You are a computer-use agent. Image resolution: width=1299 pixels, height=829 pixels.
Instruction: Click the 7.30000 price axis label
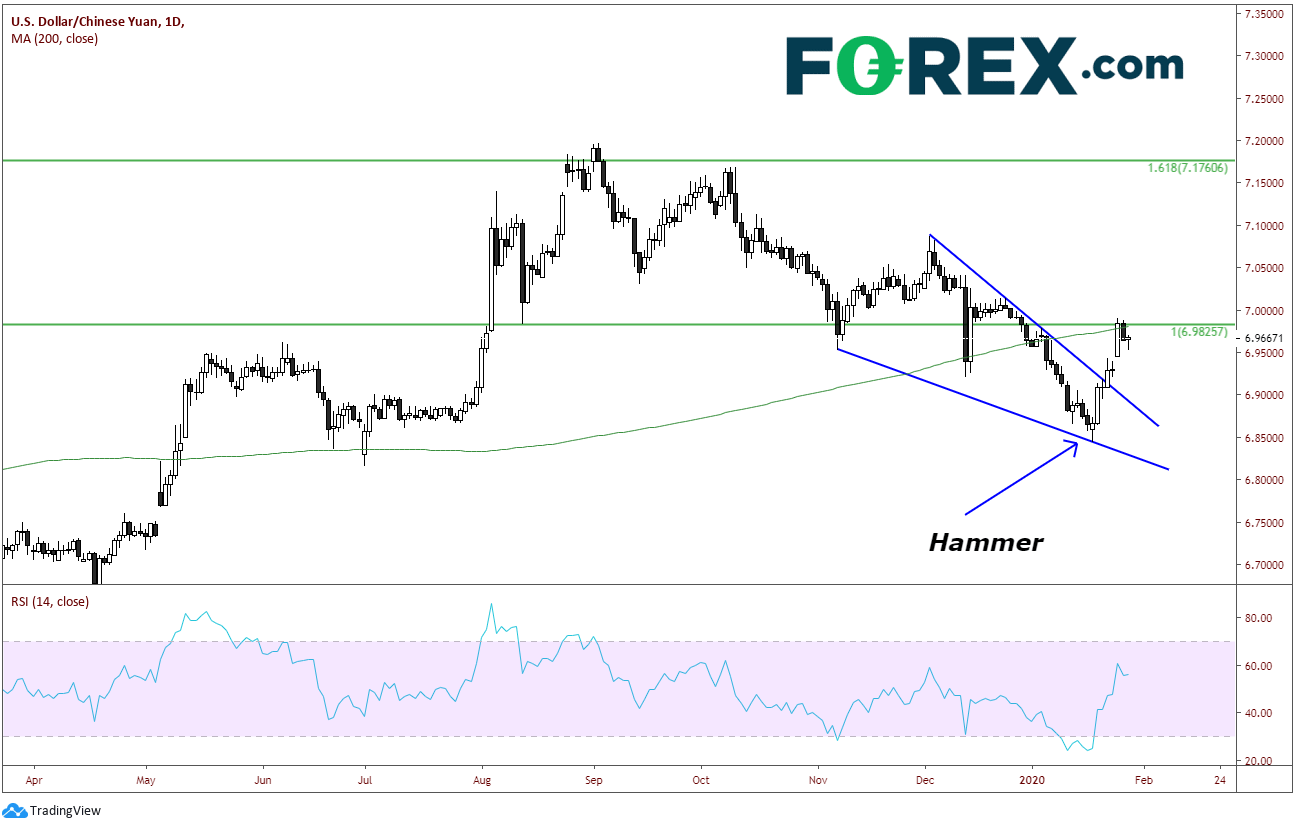(x=1263, y=56)
